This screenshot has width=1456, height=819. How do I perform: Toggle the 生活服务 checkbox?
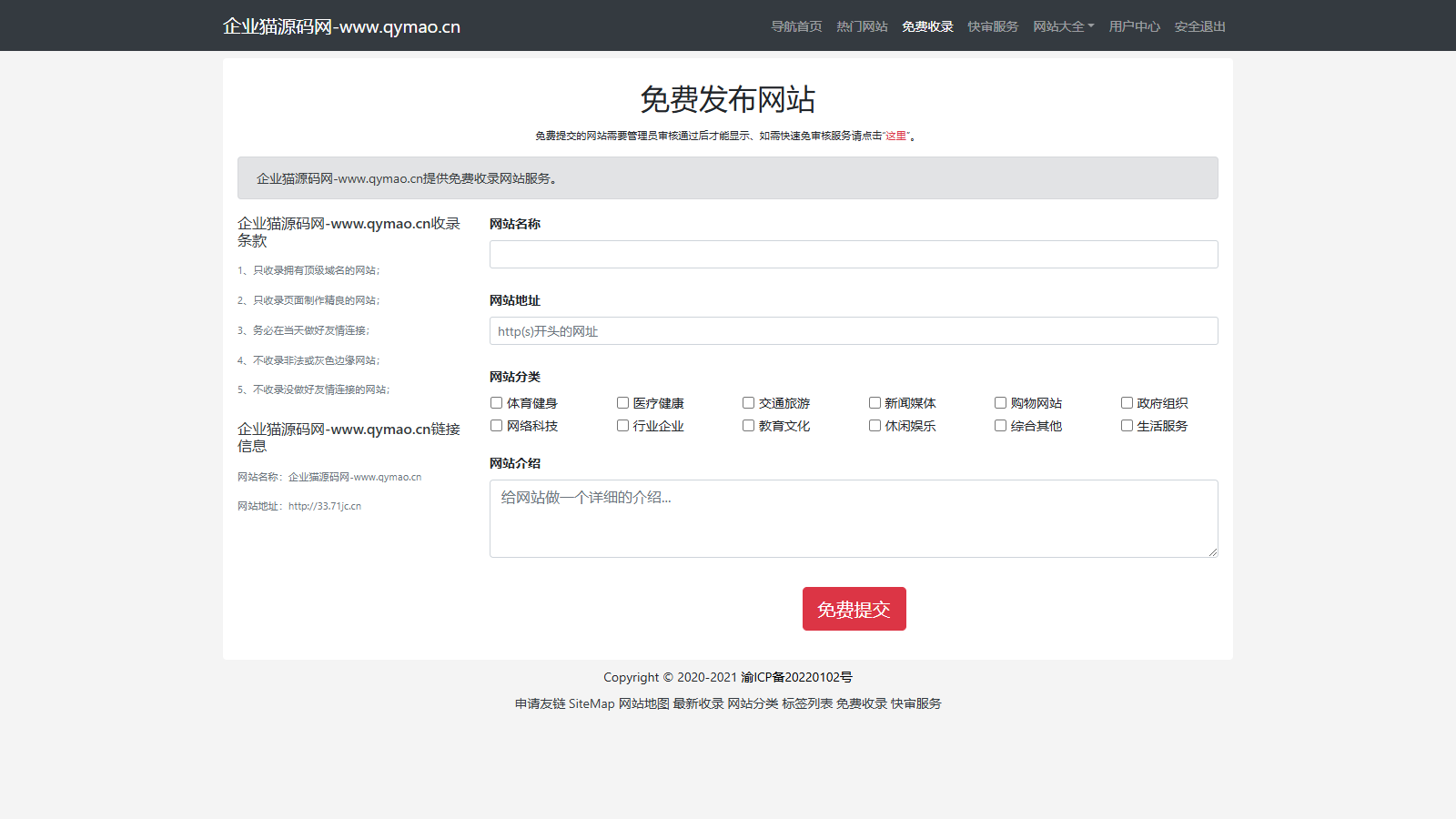coord(1127,426)
